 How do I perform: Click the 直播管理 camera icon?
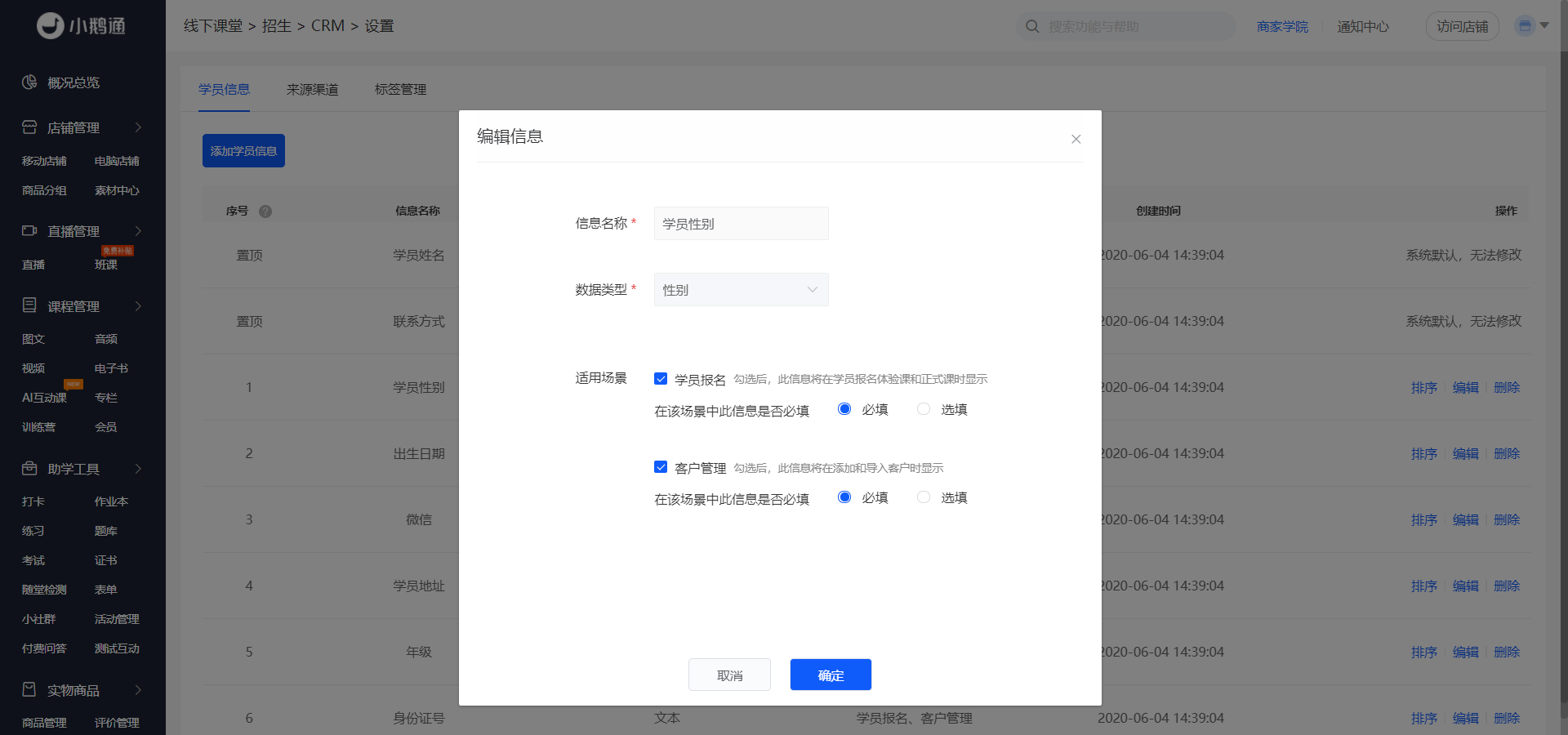(29, 231)
